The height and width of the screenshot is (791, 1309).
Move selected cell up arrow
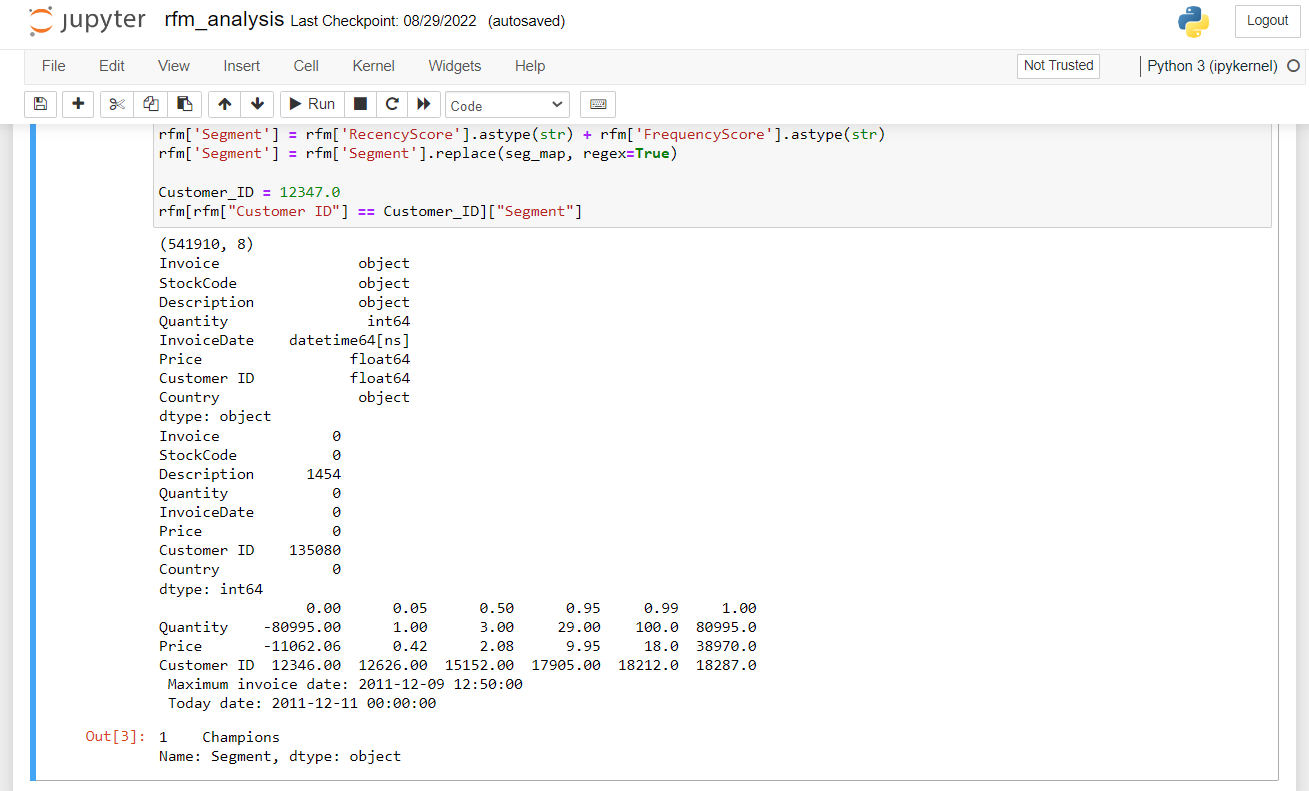click(x=225, y=104)
